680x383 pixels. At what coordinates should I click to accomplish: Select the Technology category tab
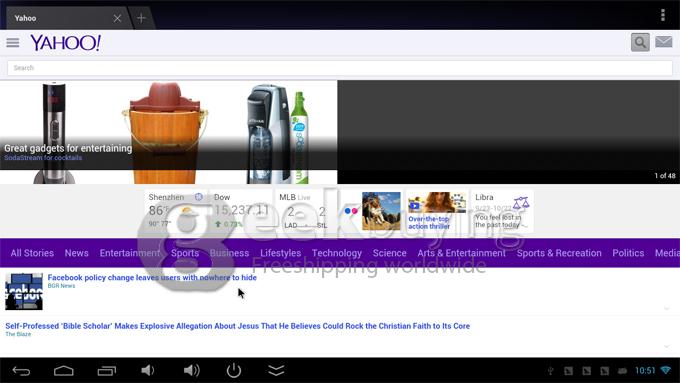(x=337, y=253)
